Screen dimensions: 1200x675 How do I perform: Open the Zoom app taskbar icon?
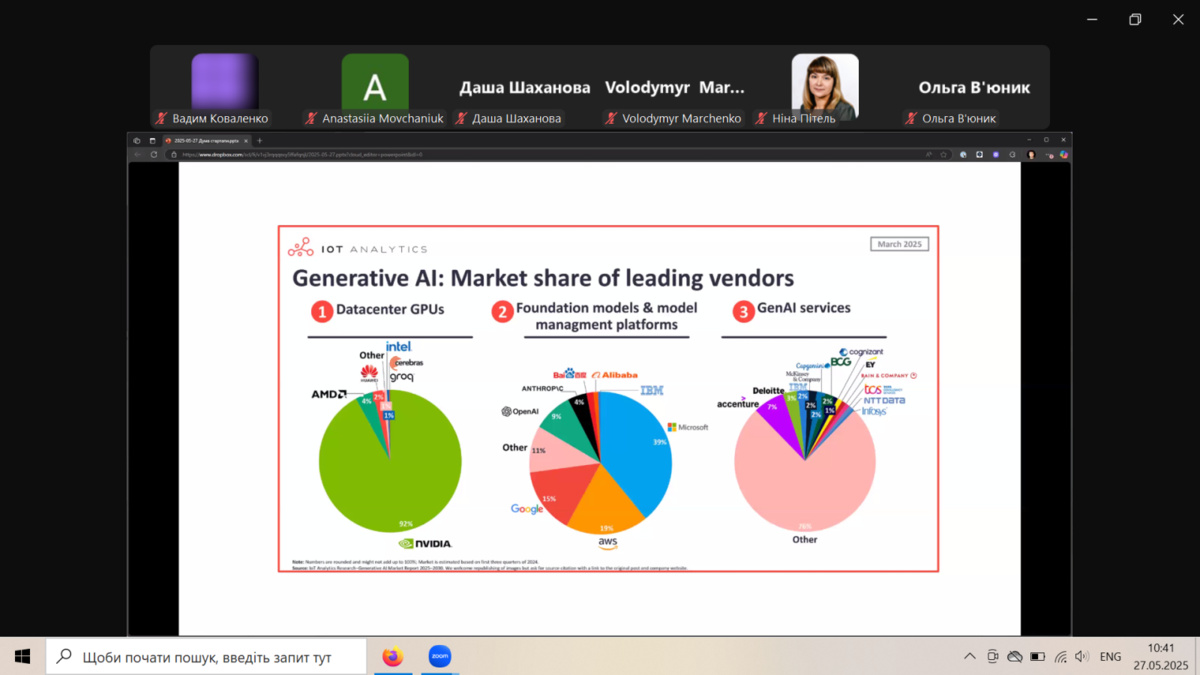pos(439,657)
